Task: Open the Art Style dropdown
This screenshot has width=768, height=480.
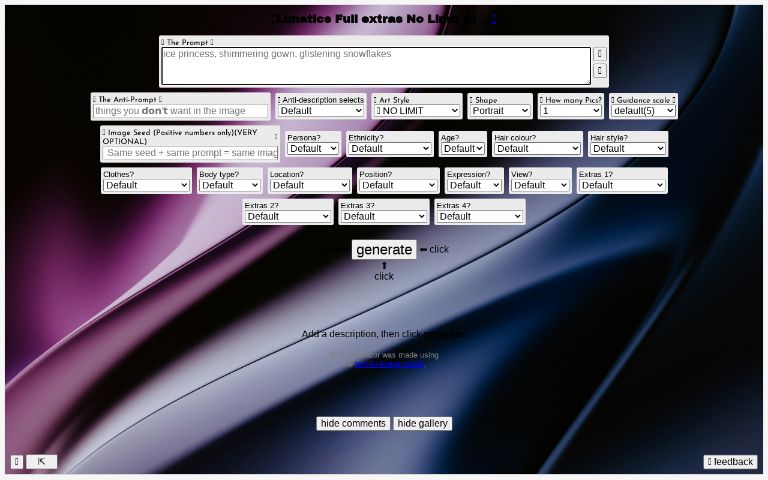Action: (418, 111)
